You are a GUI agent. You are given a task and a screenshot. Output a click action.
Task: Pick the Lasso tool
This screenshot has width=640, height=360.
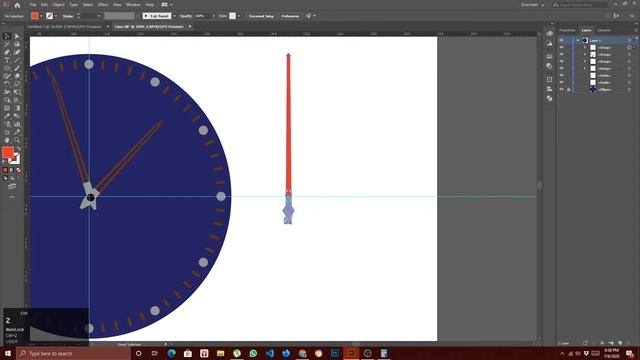pos(17,44)
